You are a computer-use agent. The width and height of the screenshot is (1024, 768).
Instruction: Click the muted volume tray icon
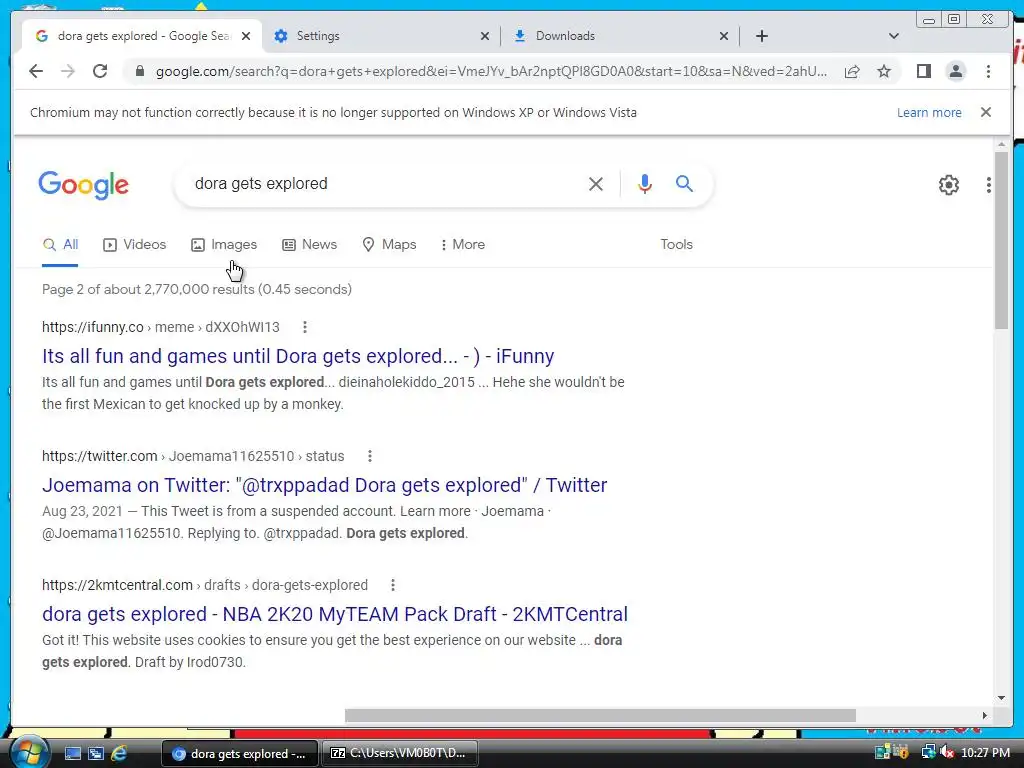tap(946, 753)
